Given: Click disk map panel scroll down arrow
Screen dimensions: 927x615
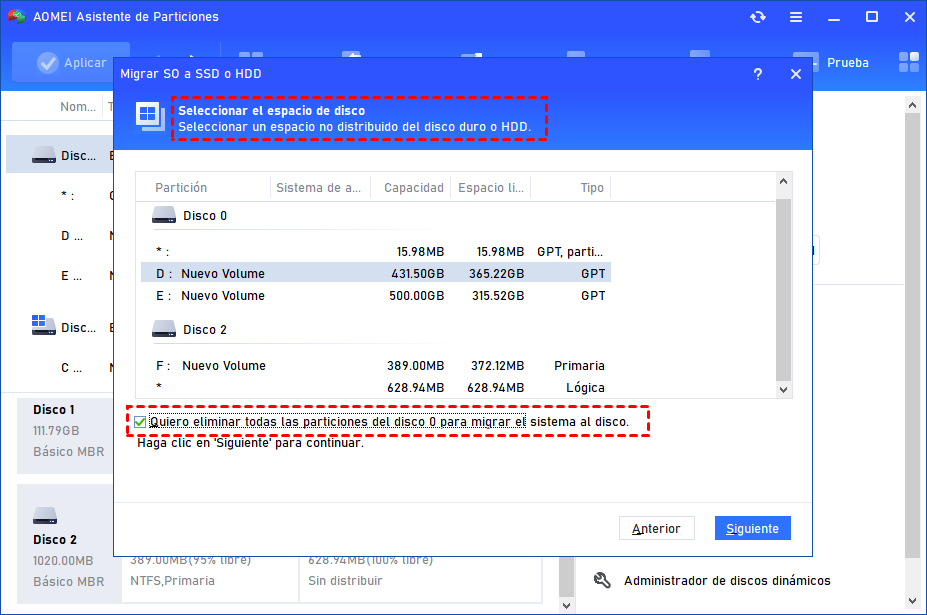Looking at the screenshot, I should [566, 605].
